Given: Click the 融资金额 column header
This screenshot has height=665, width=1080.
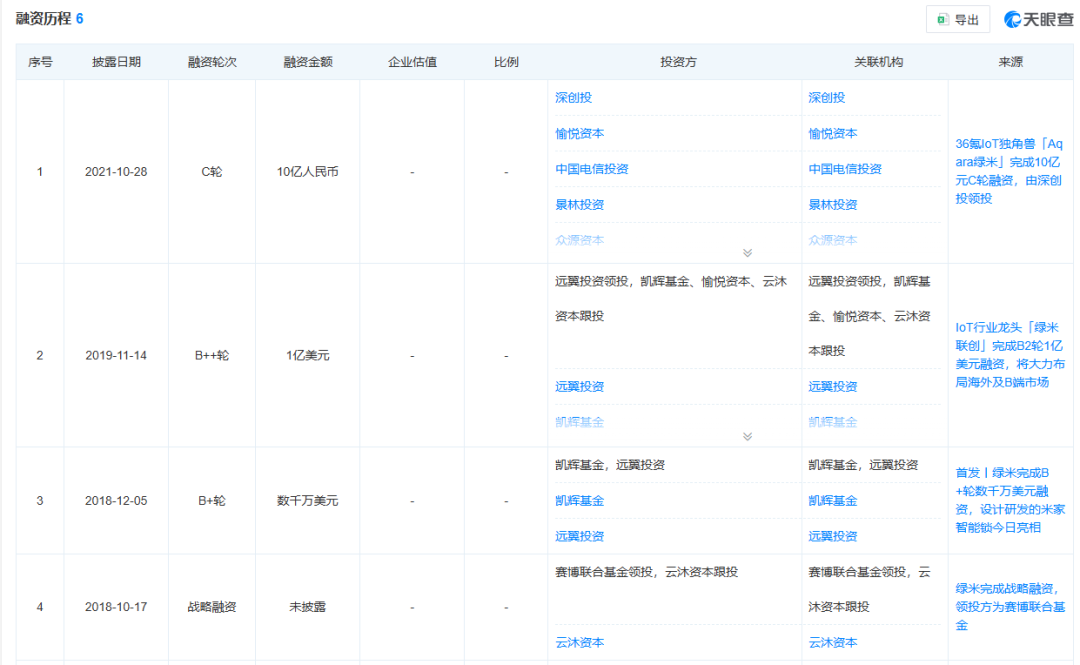Looking at the screenshot, I should point(308,62).
